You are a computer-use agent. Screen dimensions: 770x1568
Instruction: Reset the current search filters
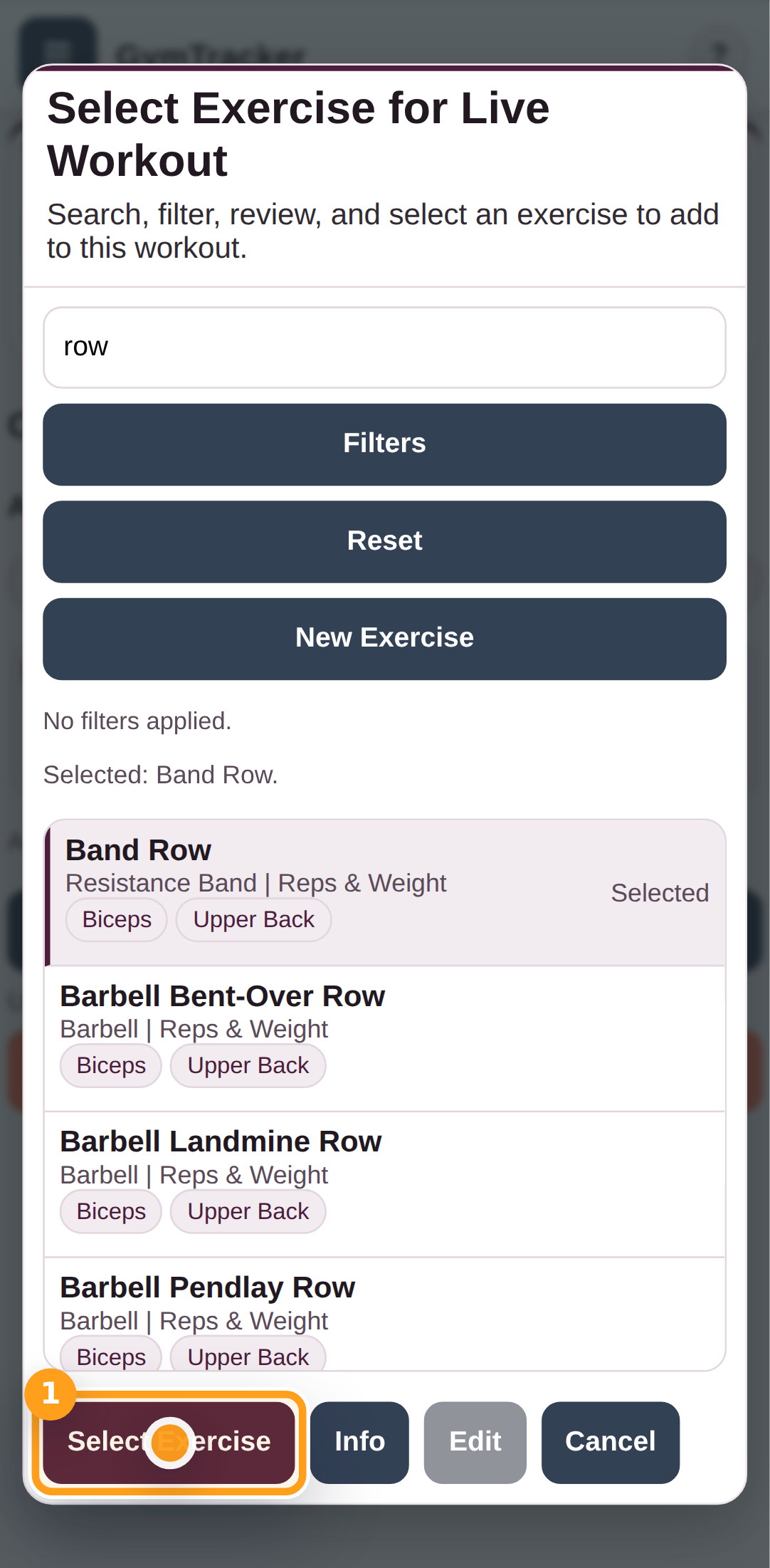pos(384,540)
